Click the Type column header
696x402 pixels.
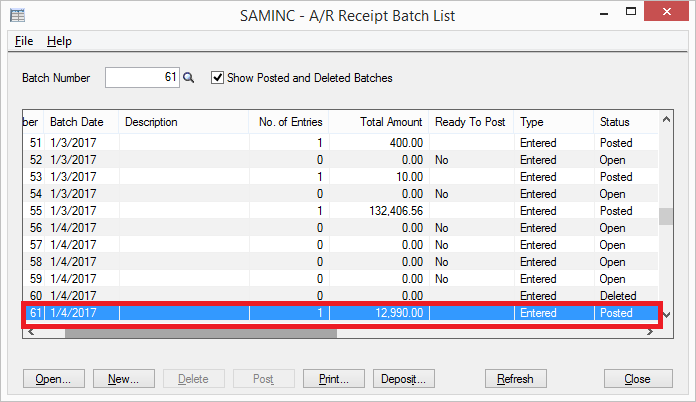click(x=554, y=122)
